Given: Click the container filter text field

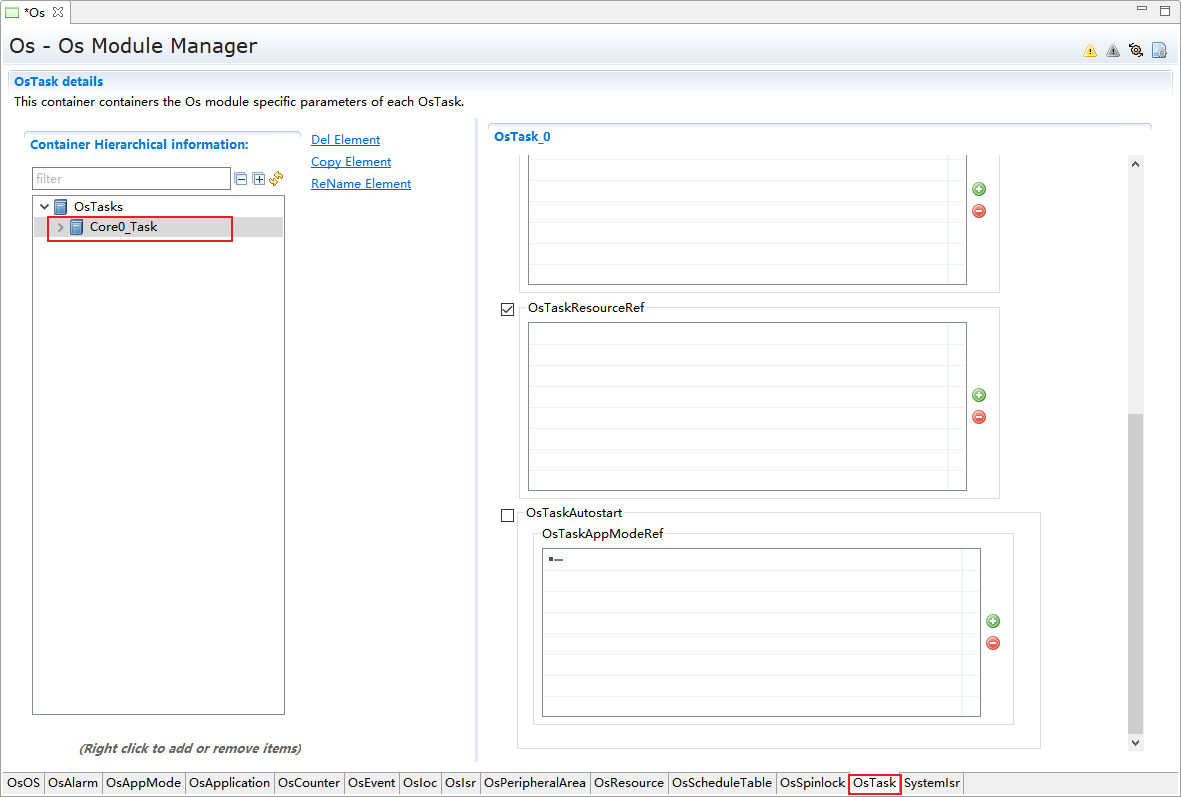Looking at the screenshot, I should [x=131, y=179].
